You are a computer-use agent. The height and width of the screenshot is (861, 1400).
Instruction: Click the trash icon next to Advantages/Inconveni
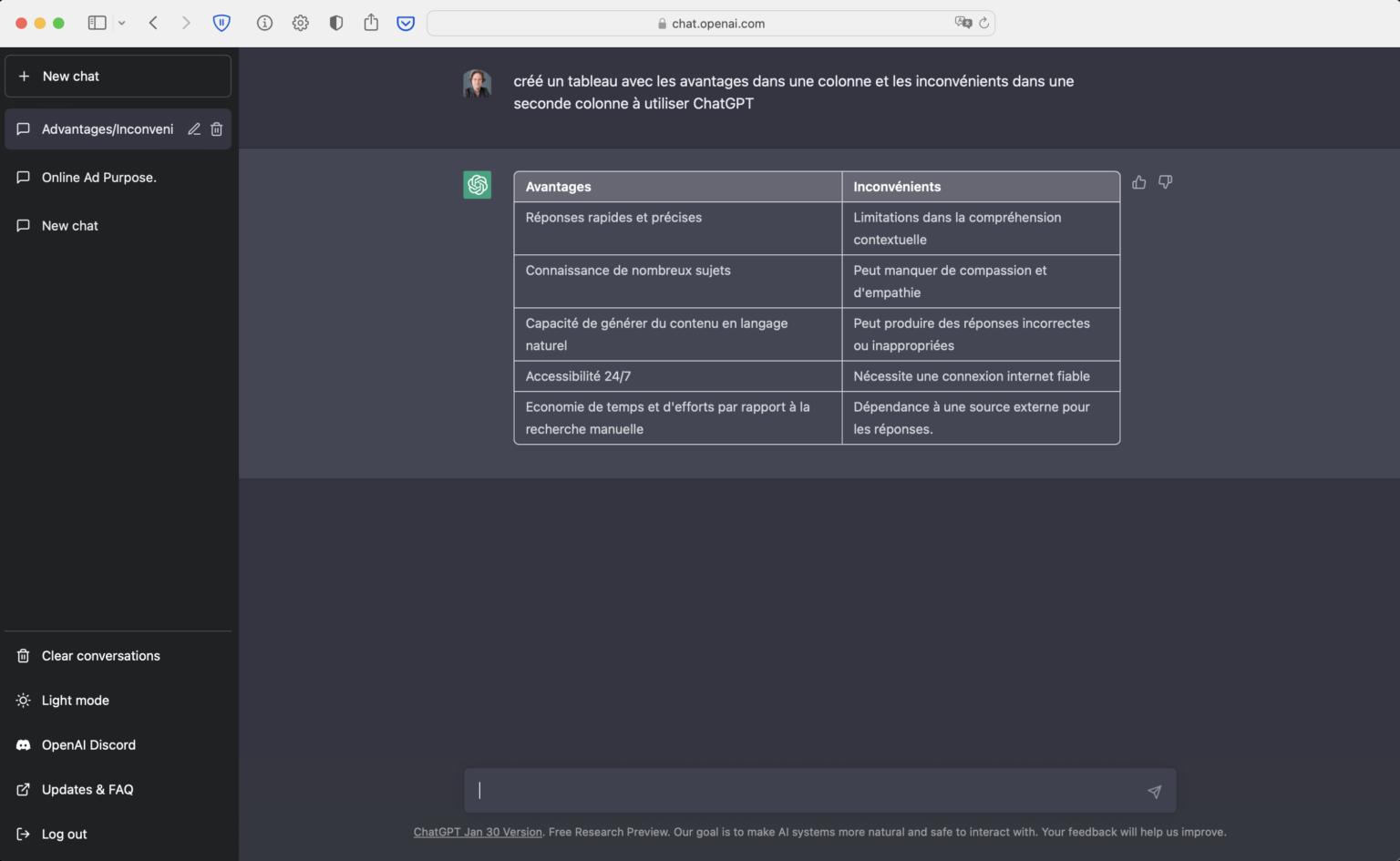point(216,128)
